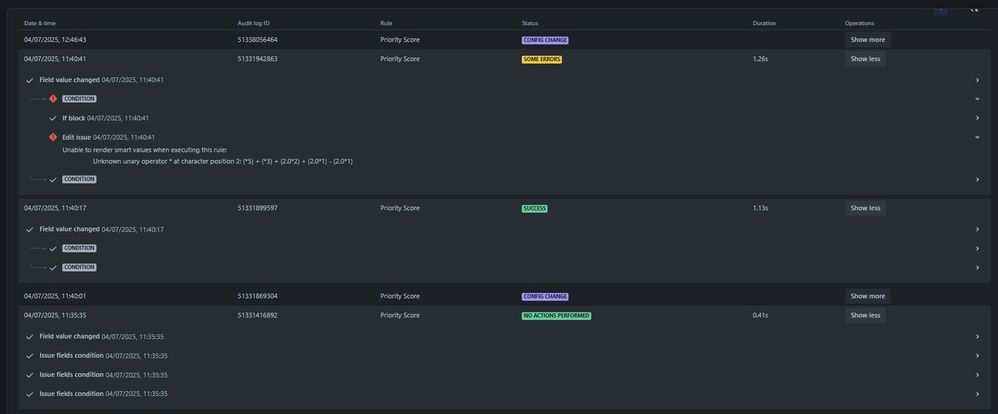The width and height of the screenshot is (998, 414).
Task: Click the Edit issue label
Action: click(76, 137)
